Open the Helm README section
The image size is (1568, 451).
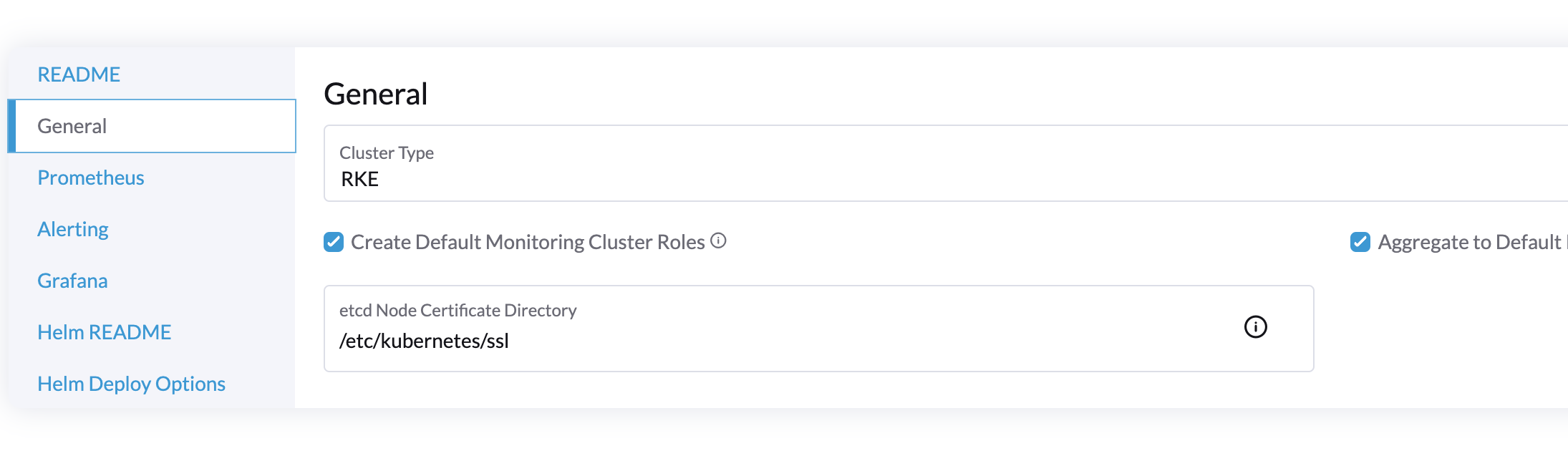coord(104,331)
